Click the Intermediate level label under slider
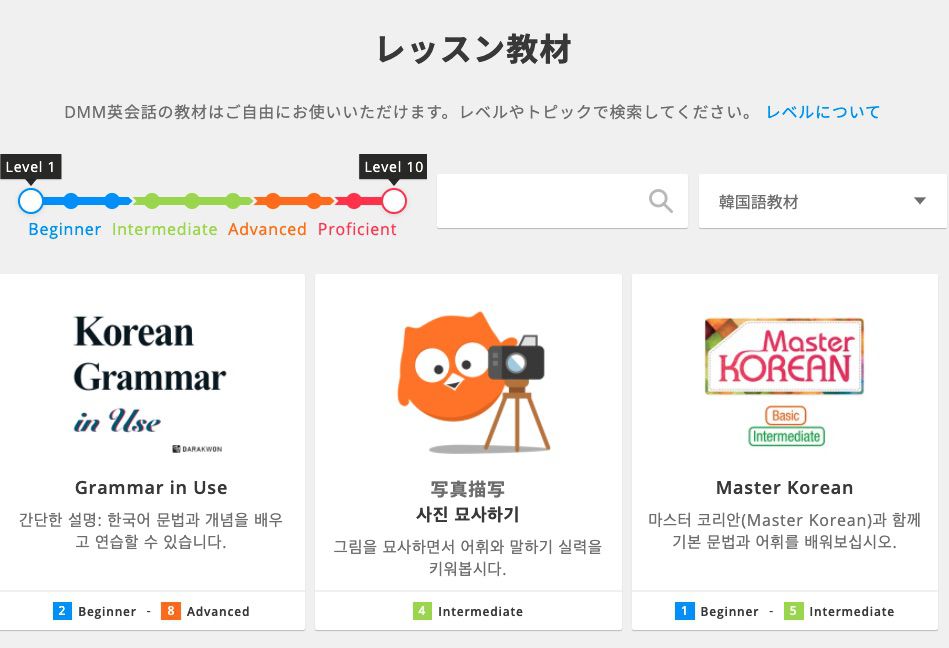Viewport: 949px width, 648px height. pos(165,229)
